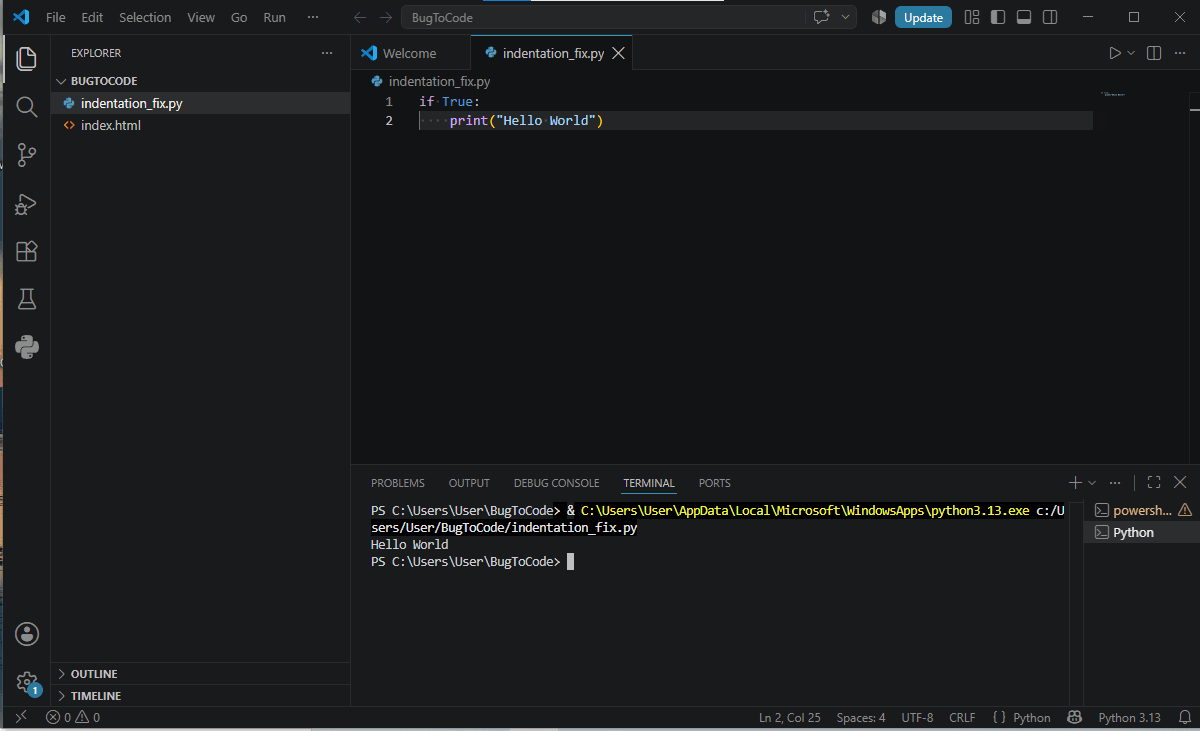Click Python 3.13 interpreter selector
The width and height of the screenshot is (1200, 731).
pyautogui.click(x=1129, y=717)
